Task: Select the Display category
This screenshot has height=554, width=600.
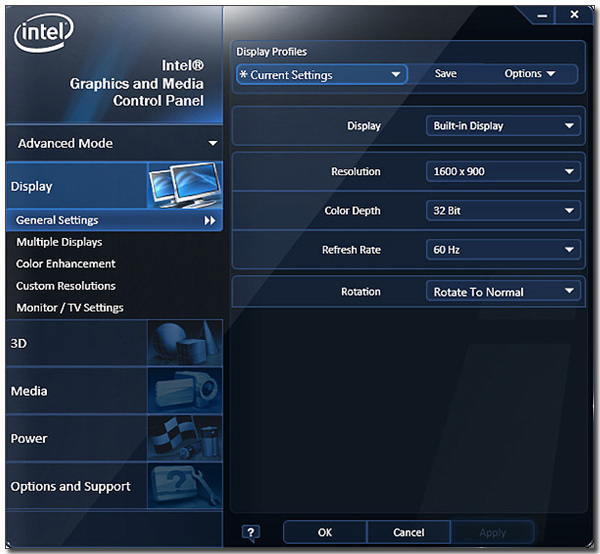Action: pyautogui.click(x=114, y=186)
